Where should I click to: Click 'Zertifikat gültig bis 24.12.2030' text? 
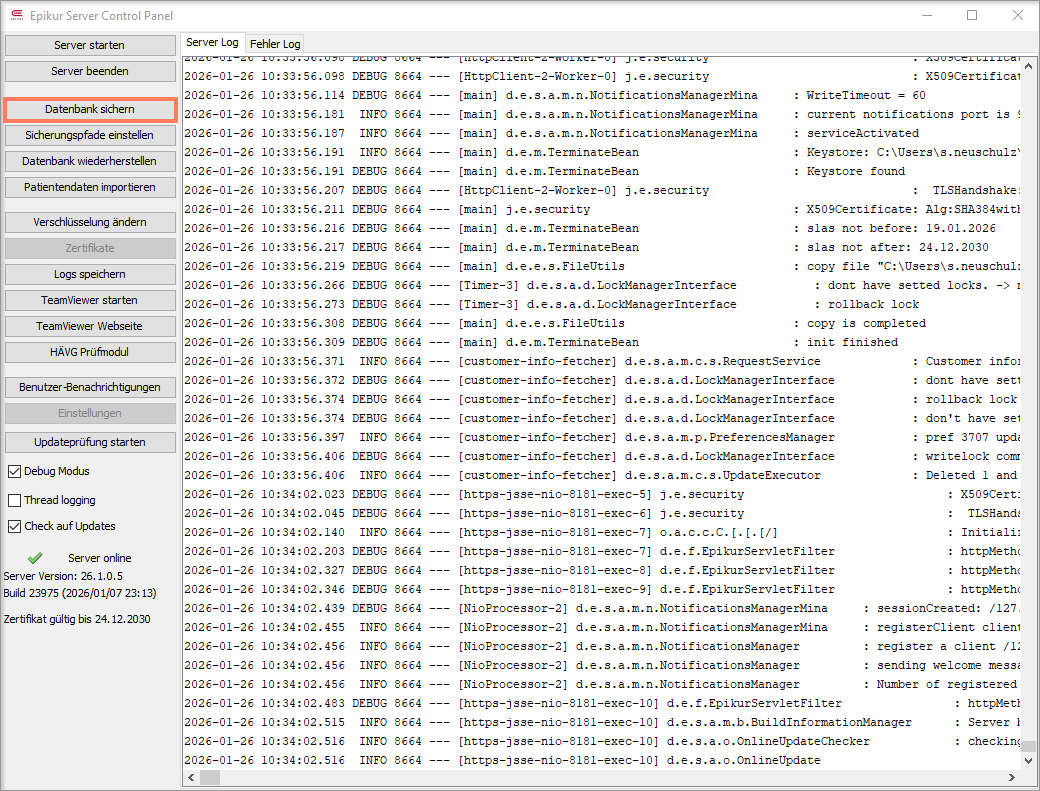(x=77, y=619)
